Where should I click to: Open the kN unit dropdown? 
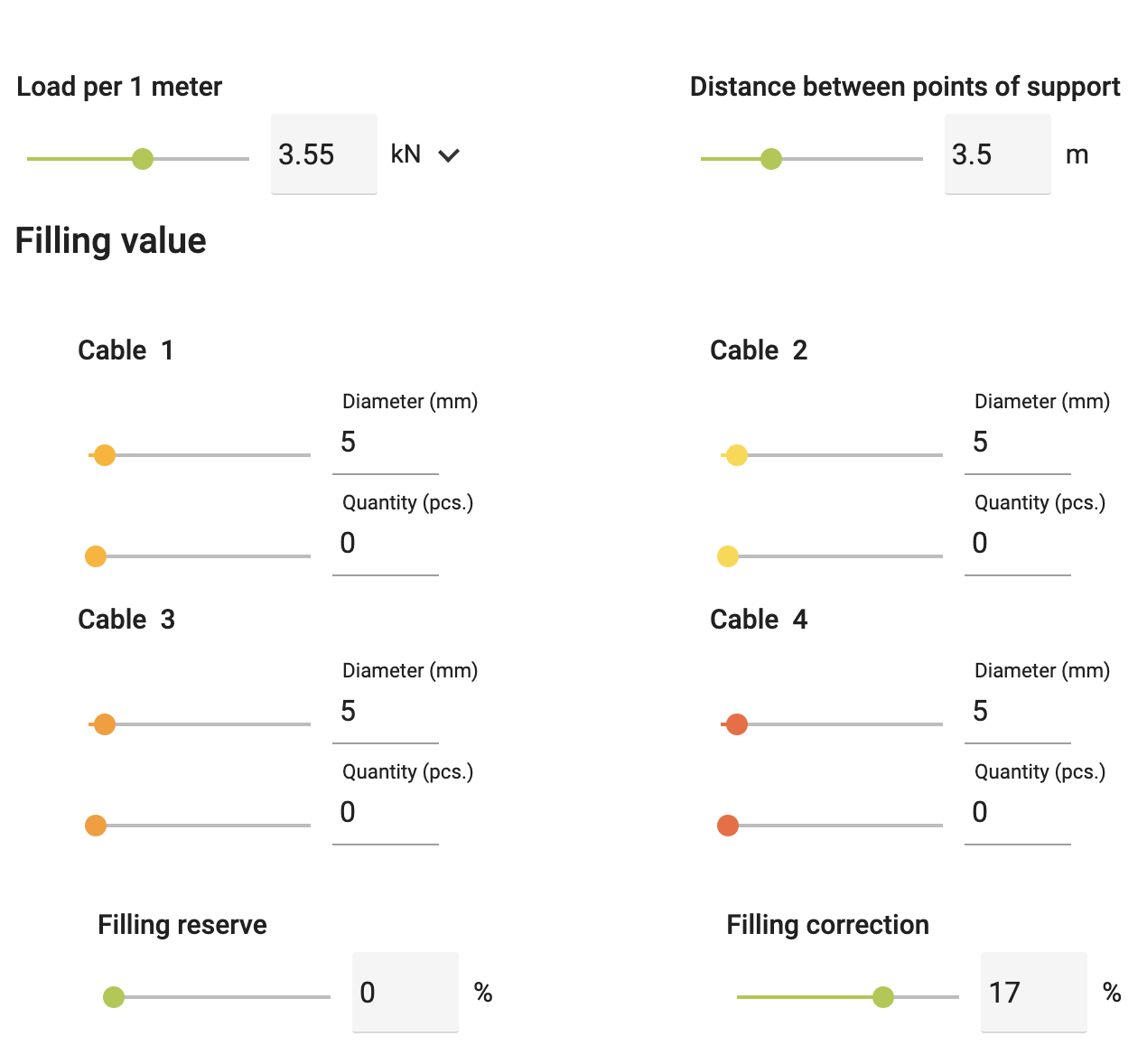425,154
